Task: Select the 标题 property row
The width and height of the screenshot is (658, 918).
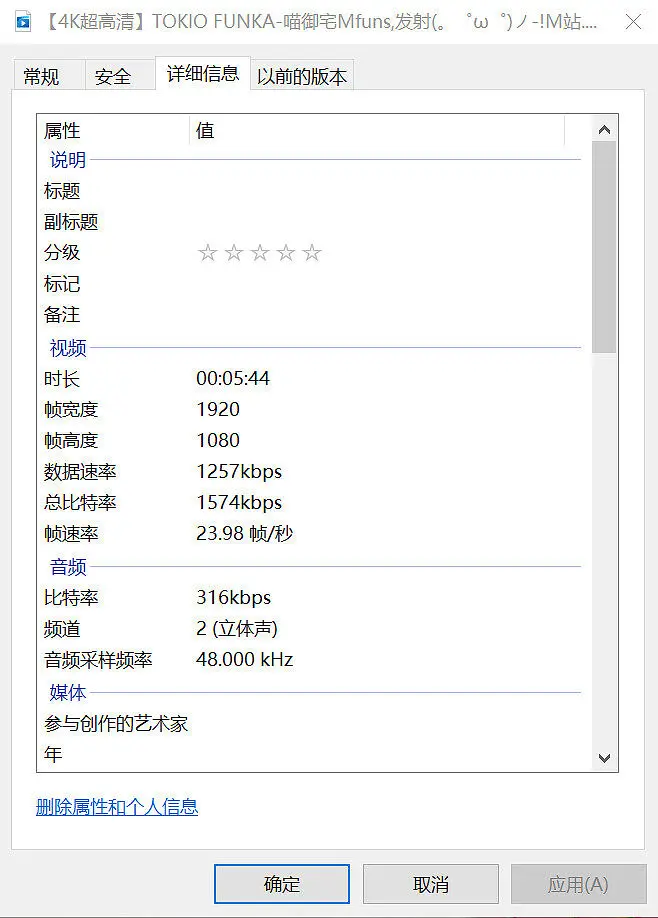Action: 311,191
